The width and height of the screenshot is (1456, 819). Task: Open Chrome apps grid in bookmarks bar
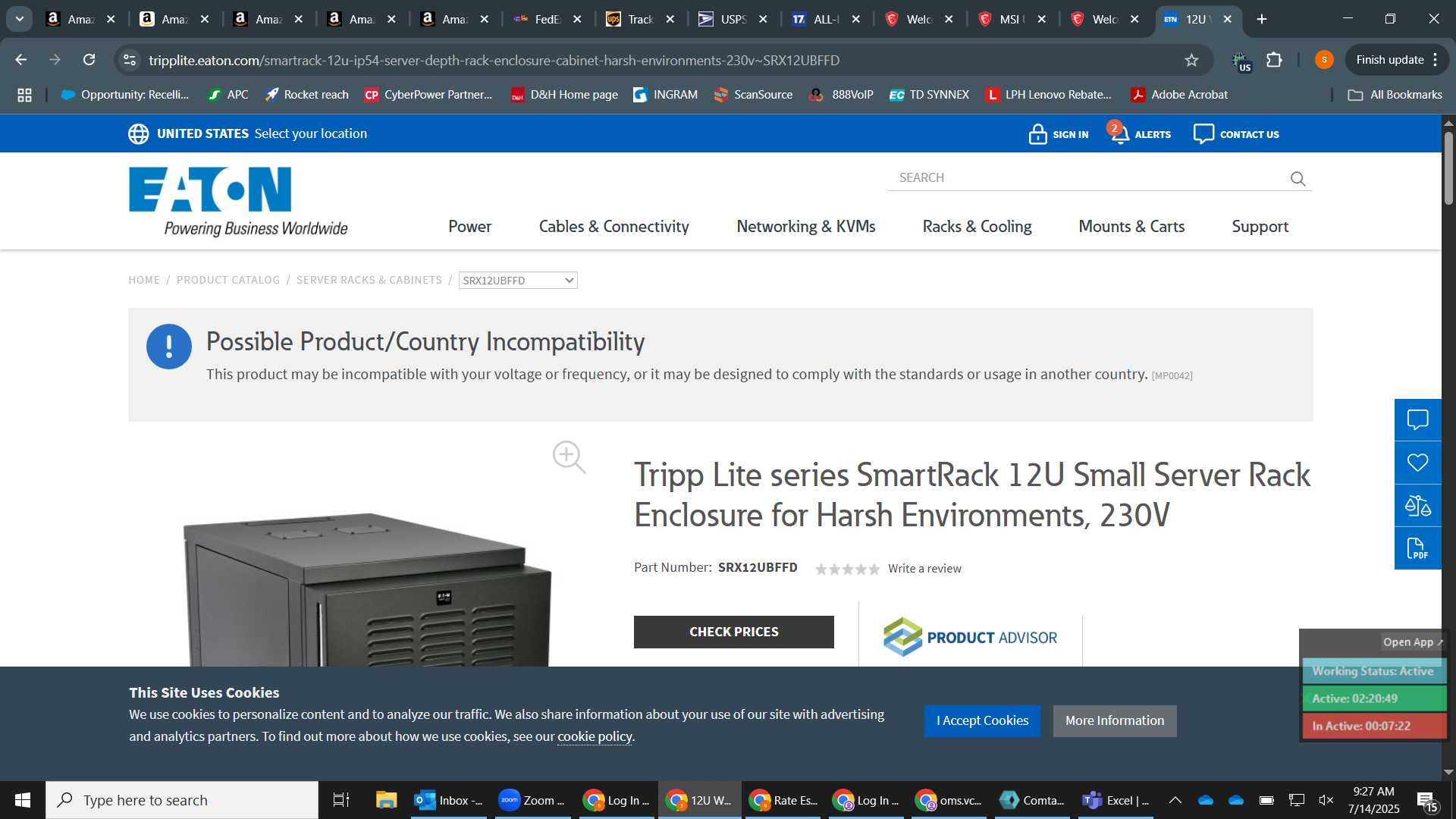click(x=24, y=95)
